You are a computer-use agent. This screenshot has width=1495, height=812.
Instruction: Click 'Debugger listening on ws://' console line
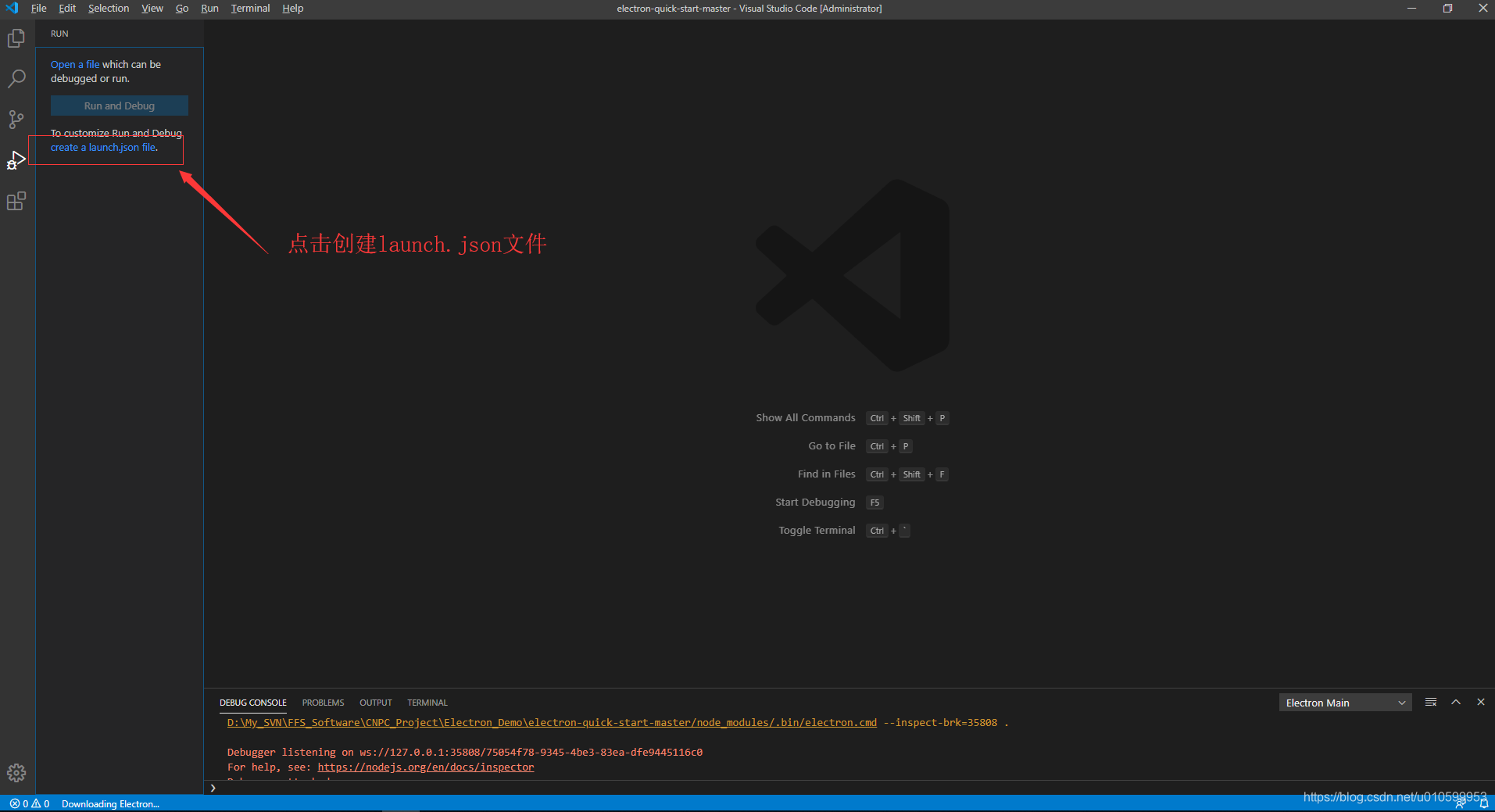[x=465, y=753]
